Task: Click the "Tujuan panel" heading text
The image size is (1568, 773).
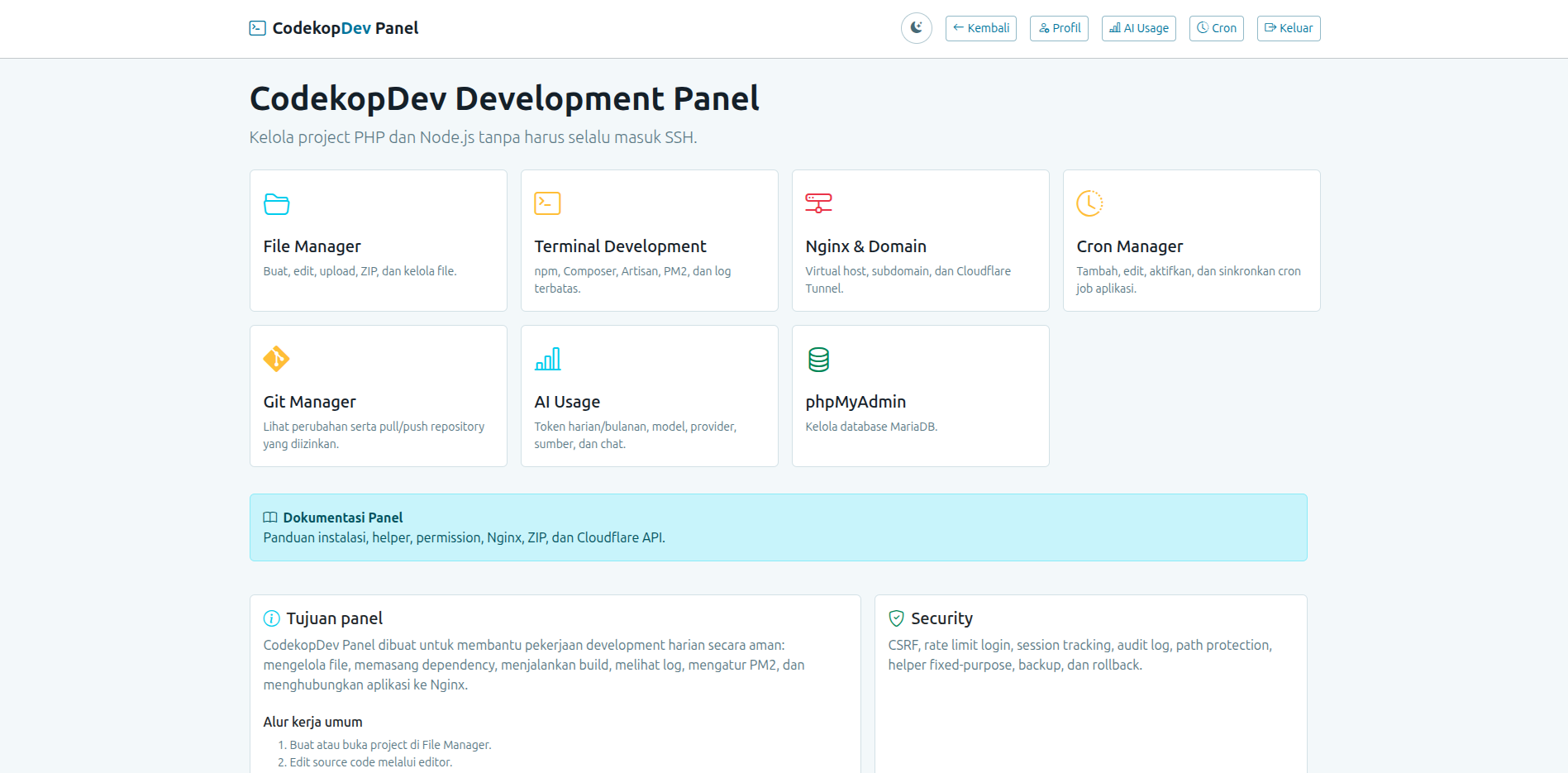Action: 334,618
